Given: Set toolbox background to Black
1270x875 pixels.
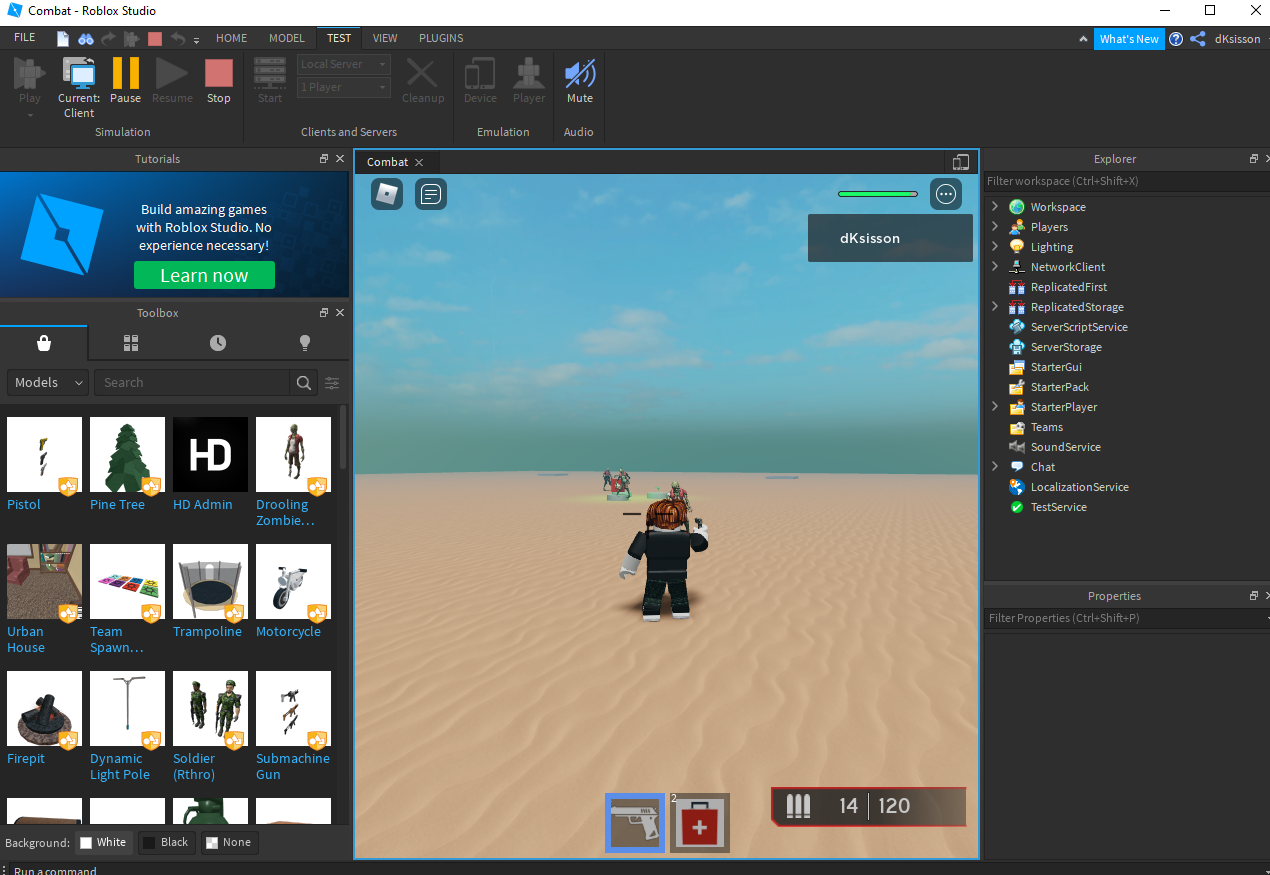Looking at the screenshot, I should (x=166, y=842).
